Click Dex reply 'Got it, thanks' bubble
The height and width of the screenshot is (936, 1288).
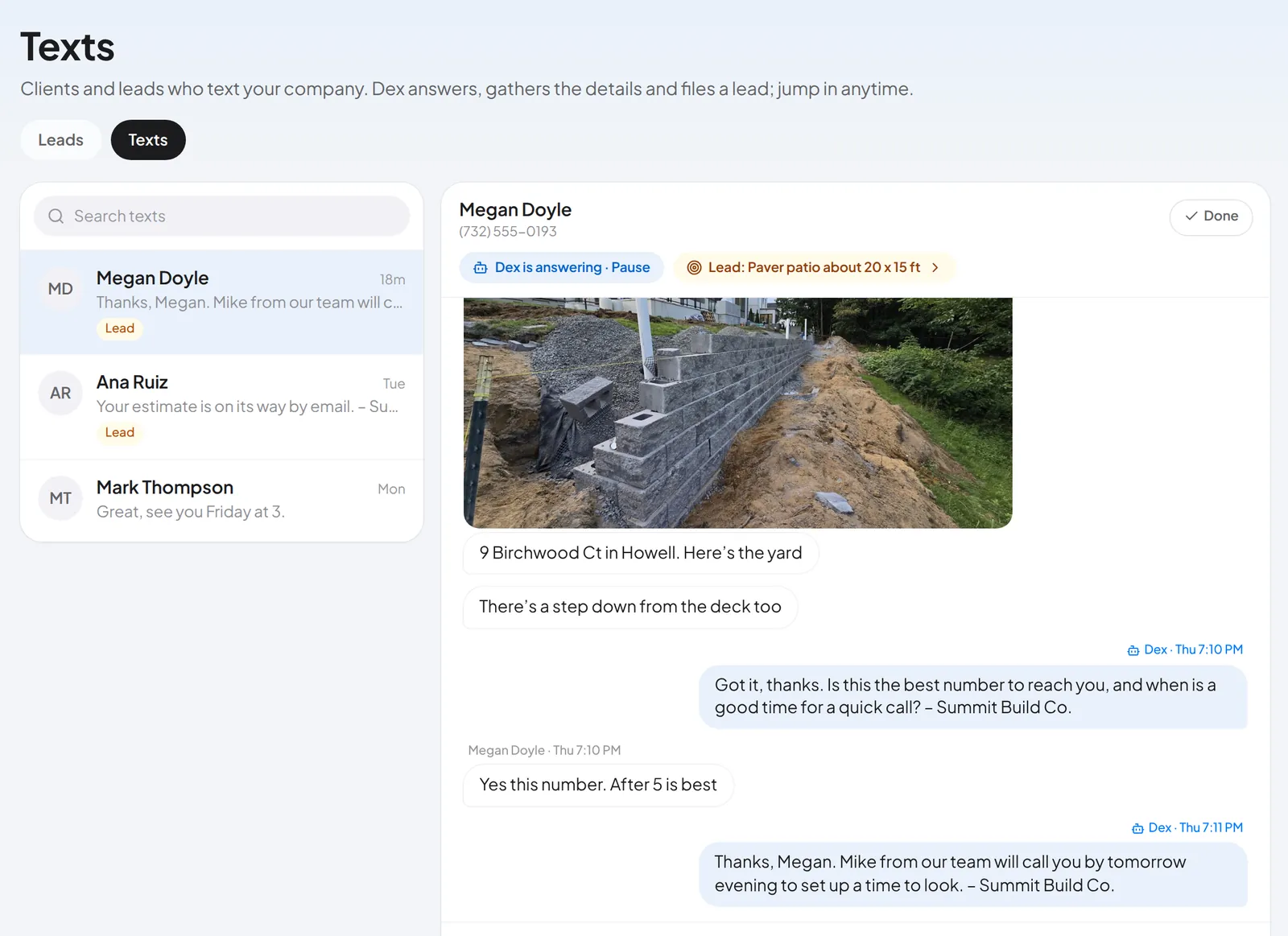pyautogui.click(x=973, y=696)
